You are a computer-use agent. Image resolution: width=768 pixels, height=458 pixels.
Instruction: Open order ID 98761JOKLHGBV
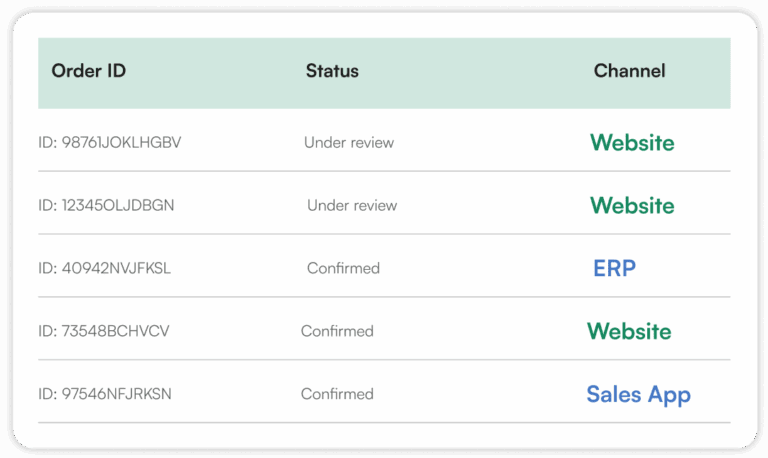click(110, 143)
